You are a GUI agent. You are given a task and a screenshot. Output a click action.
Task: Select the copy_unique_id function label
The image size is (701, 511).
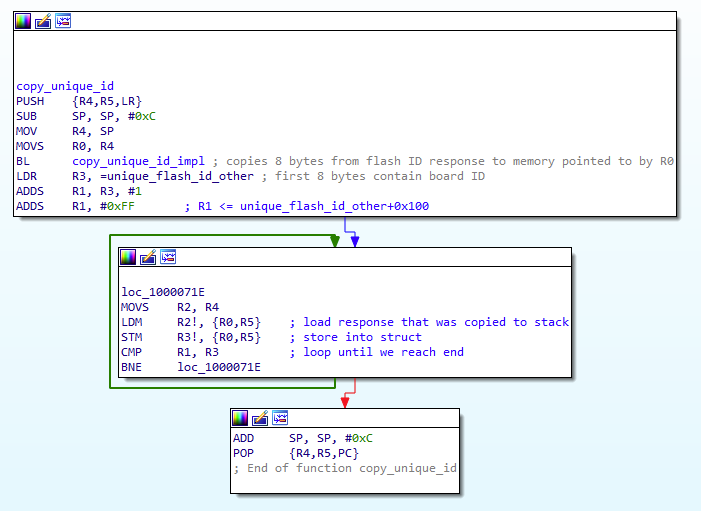pyautogui.click(x=65, y=86)
